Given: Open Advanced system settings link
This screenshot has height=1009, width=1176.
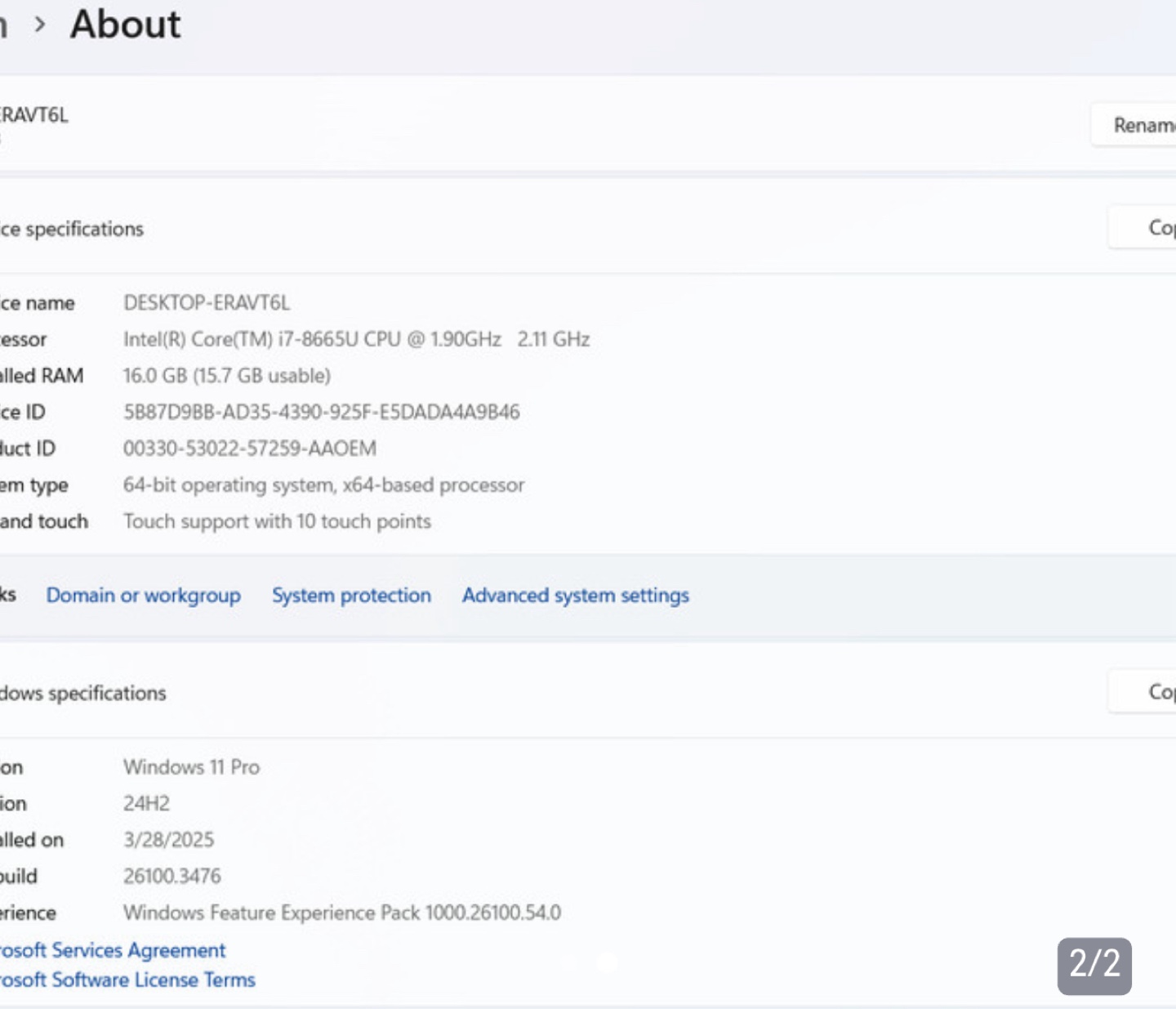Looking at the screenshot, I should [576, 596].
